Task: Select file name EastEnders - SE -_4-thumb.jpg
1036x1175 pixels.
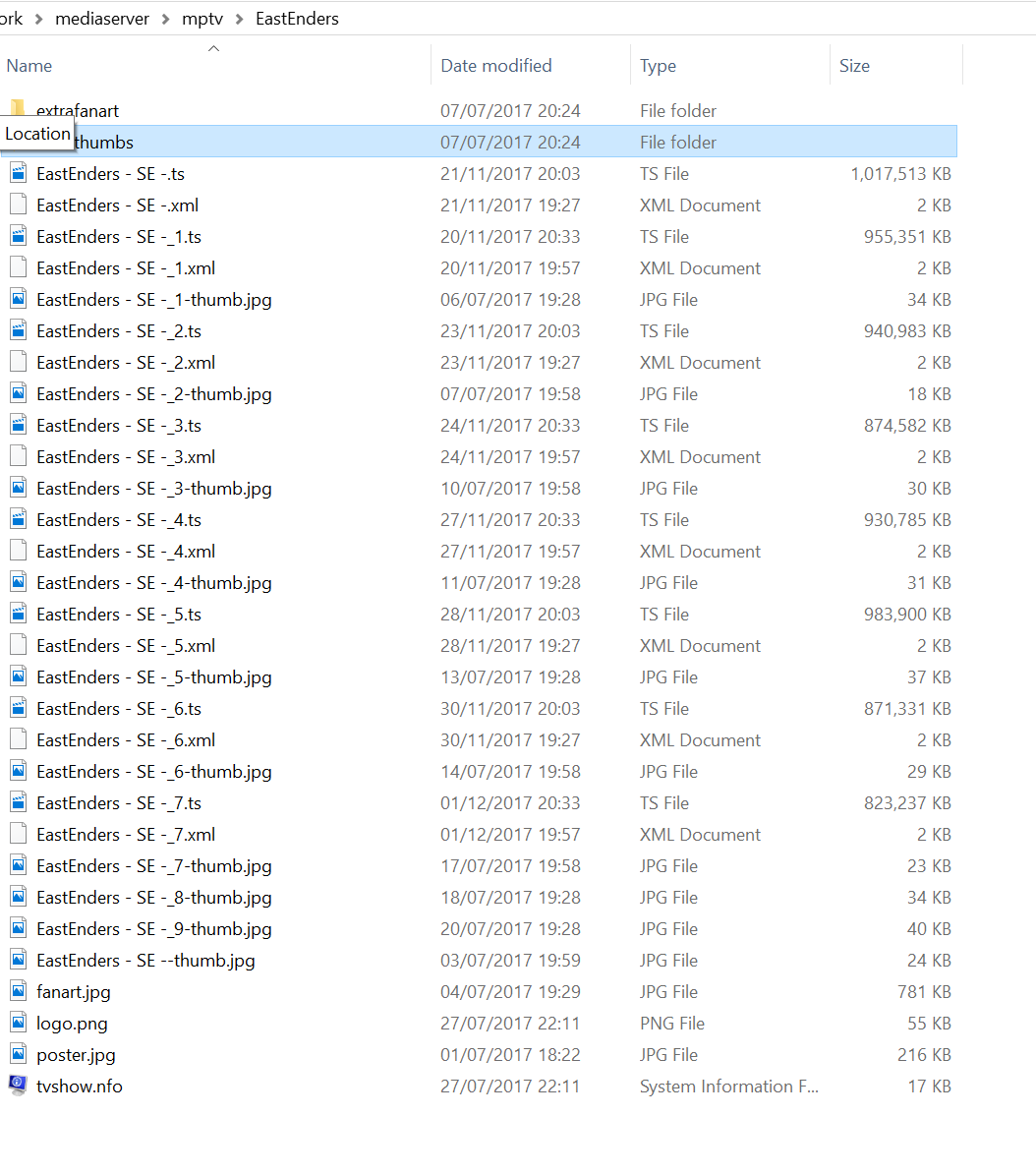Action: pos(154,583)
